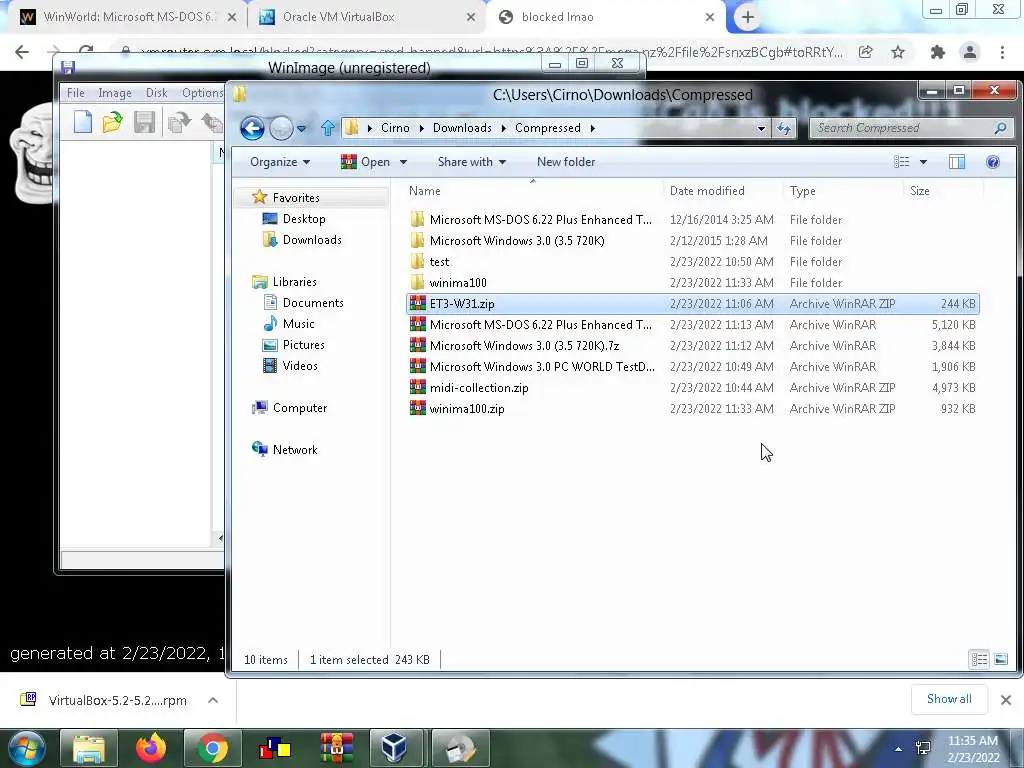Select the winima100 folder
Image resolution: width=1024 pixels, height=768 pixels.
click(x=457, y=283)
